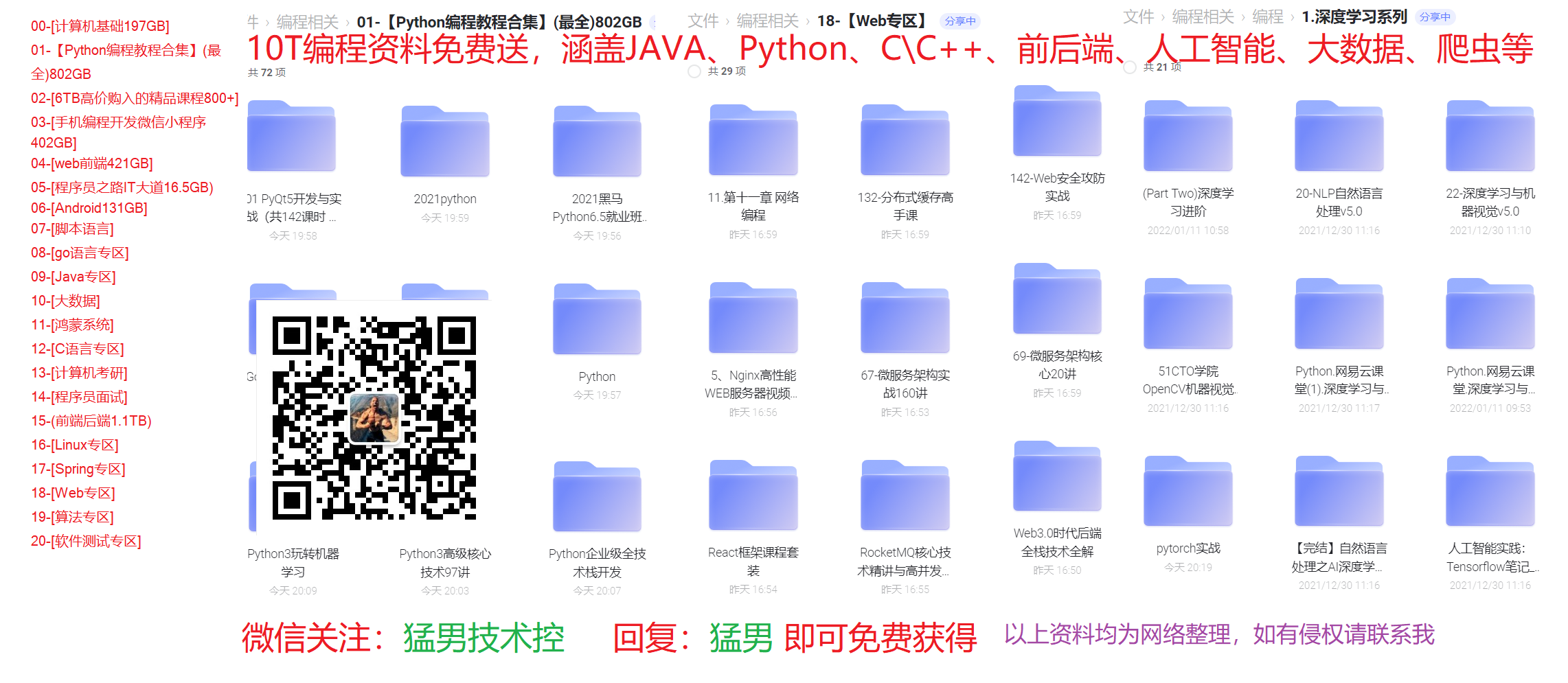This screenshot has width=1568, height=683.
Task: Click the 07-[脚本语言] list entry
Action: click(72, 229)
